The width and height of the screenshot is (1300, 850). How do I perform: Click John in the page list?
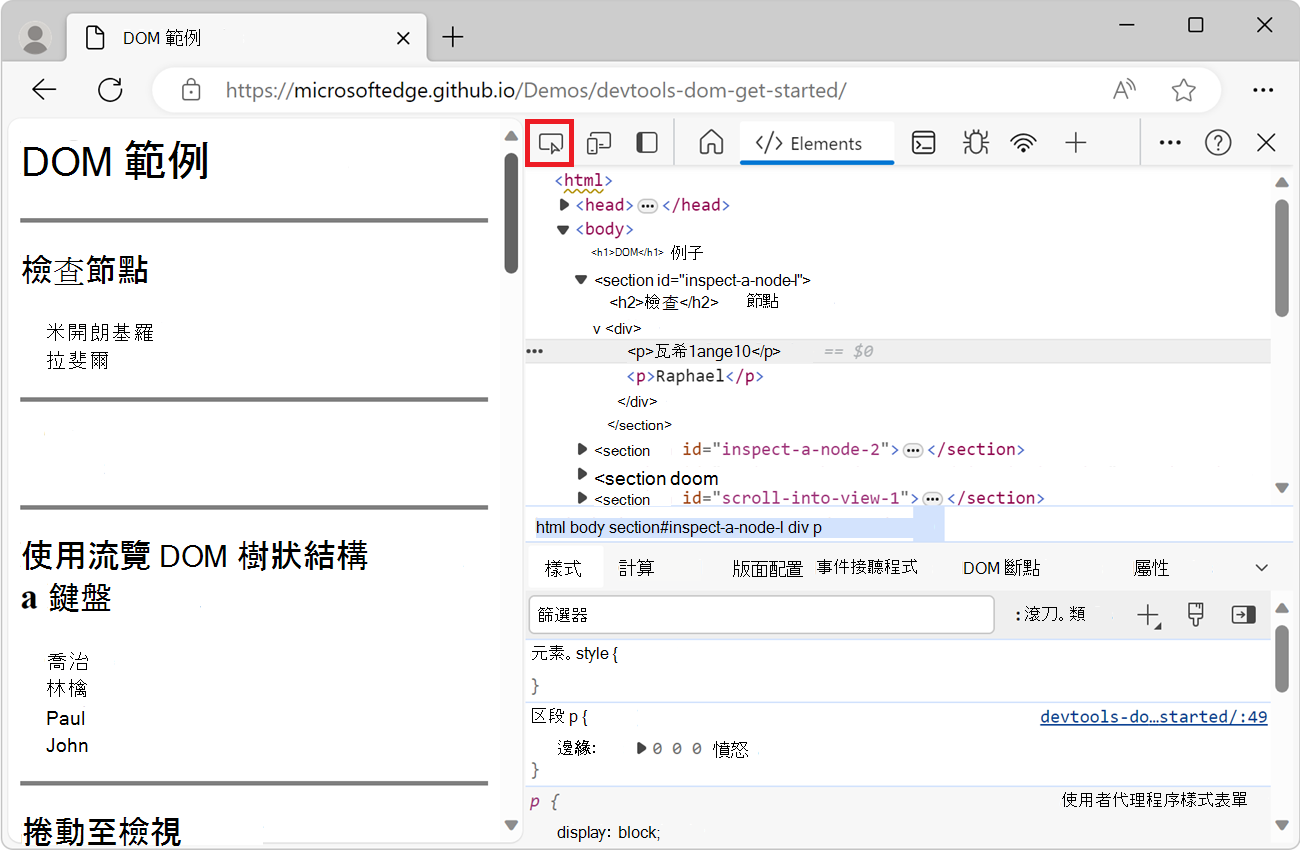pyautogui.click(x=67, y=745)
